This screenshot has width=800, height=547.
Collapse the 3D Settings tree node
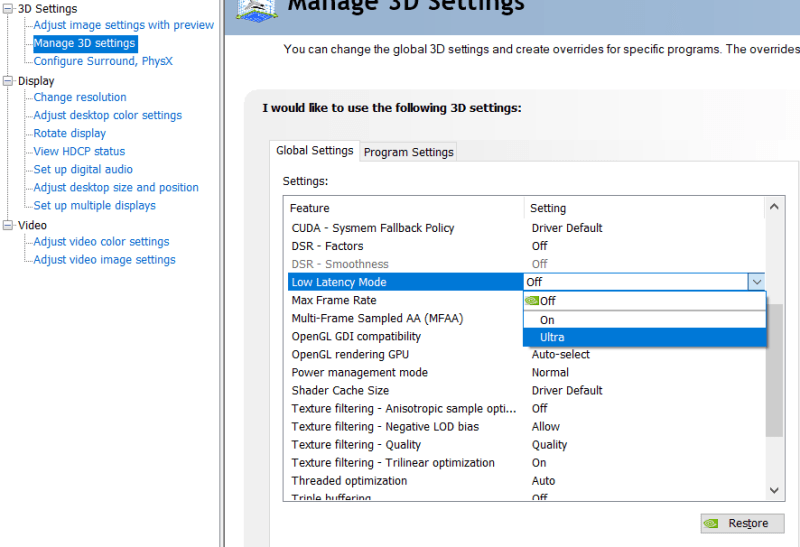(8, 9)
